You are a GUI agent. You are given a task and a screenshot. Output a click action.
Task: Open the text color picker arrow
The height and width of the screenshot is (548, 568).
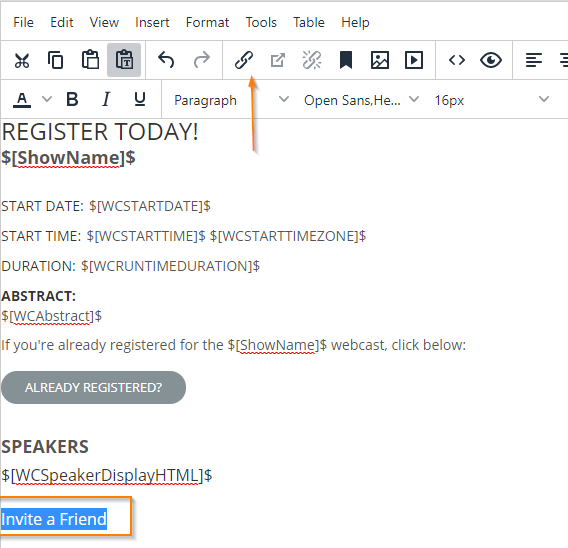tap(47, 99)
